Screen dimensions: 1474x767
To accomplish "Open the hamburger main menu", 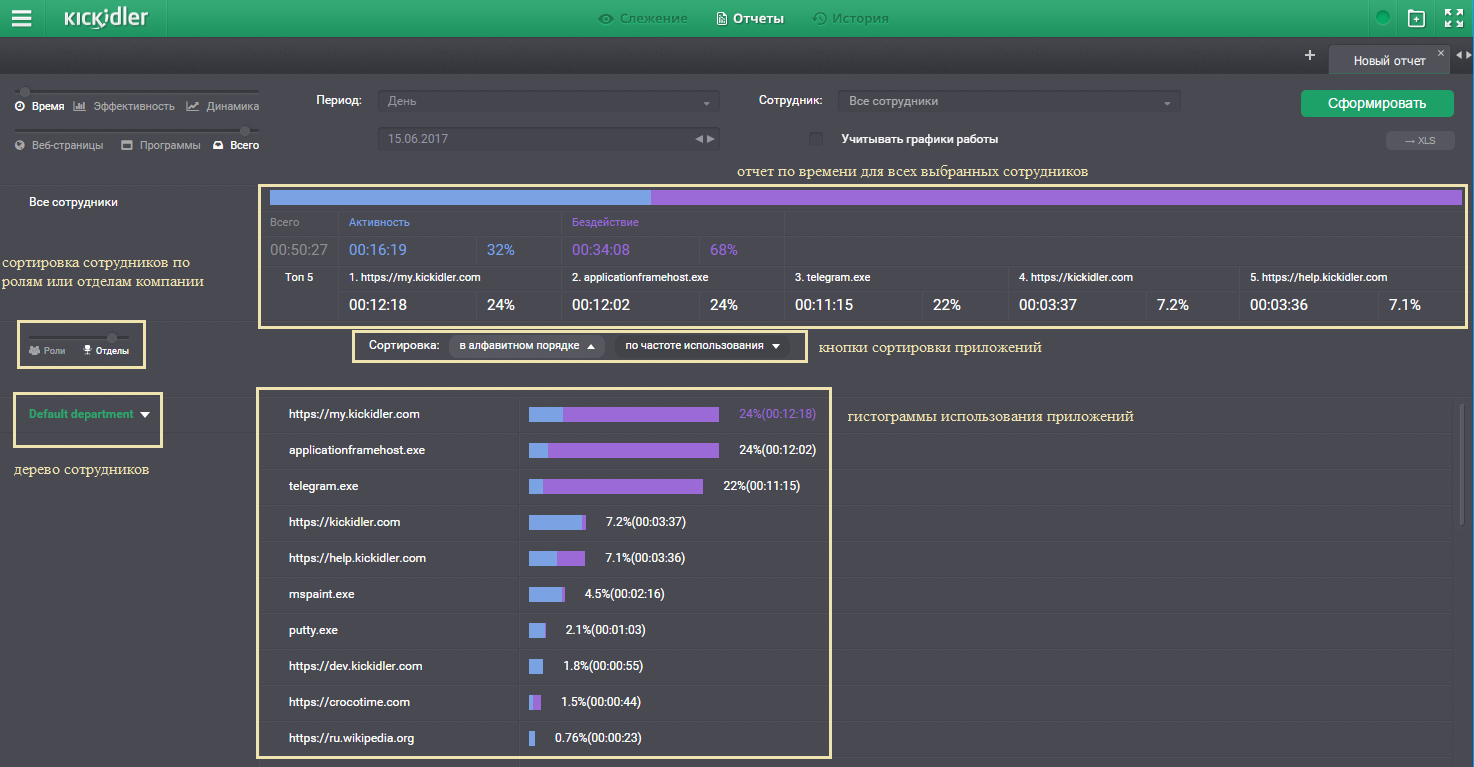I will click(x=21, y=18).
